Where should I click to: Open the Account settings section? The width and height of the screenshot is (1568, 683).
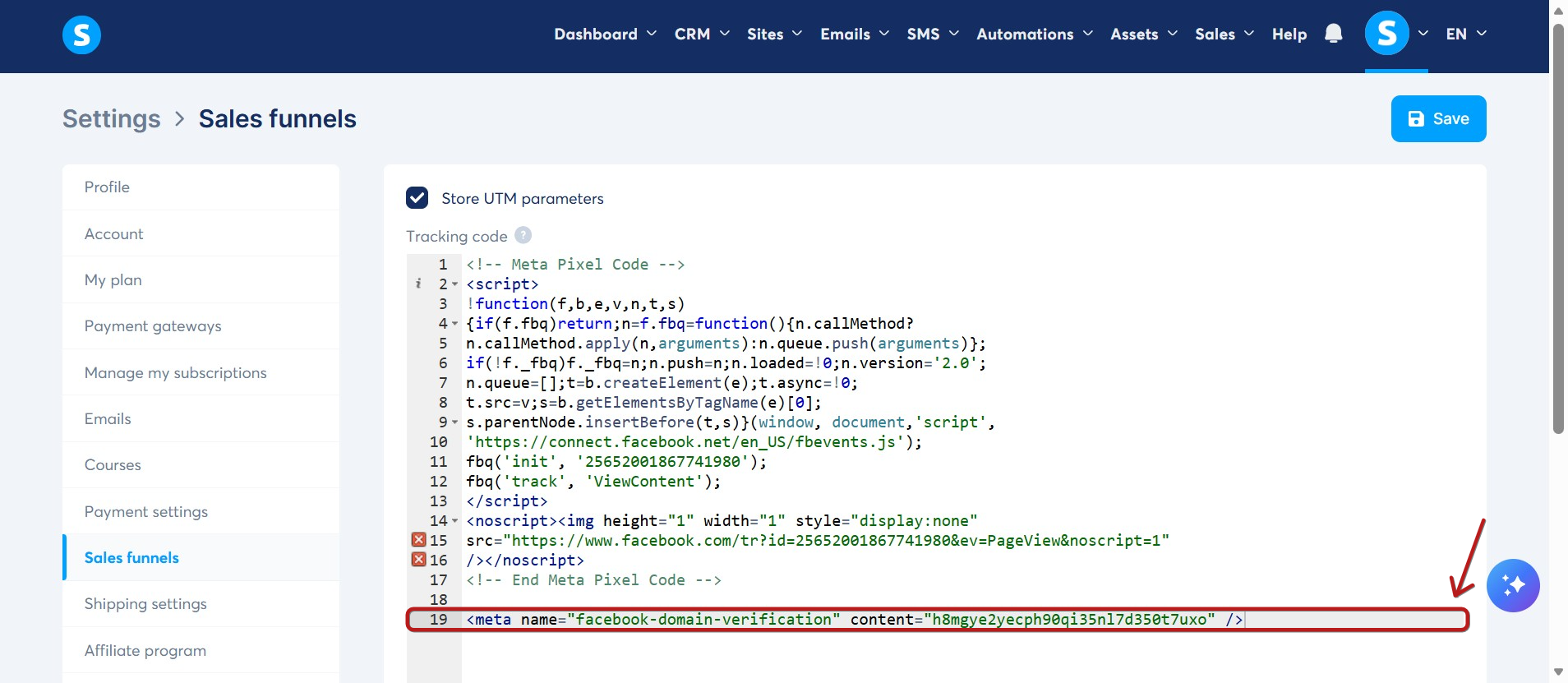(x=201, y=233)
